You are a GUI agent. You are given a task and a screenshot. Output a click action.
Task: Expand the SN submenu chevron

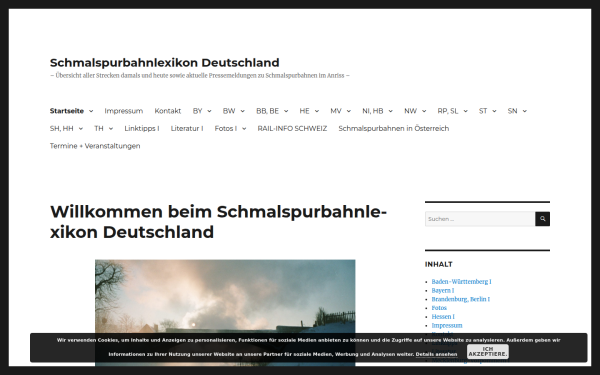[x=525, y=111]
